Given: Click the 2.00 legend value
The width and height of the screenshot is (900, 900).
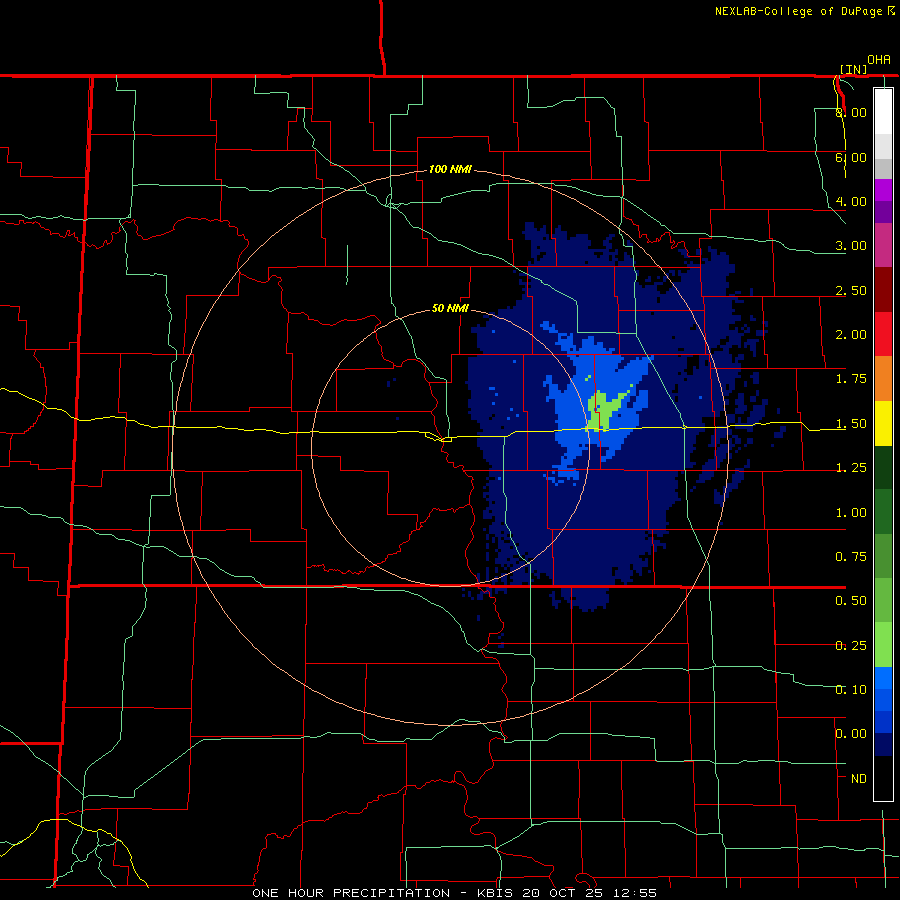Looking at the screenshot, I should coord(851,335).
